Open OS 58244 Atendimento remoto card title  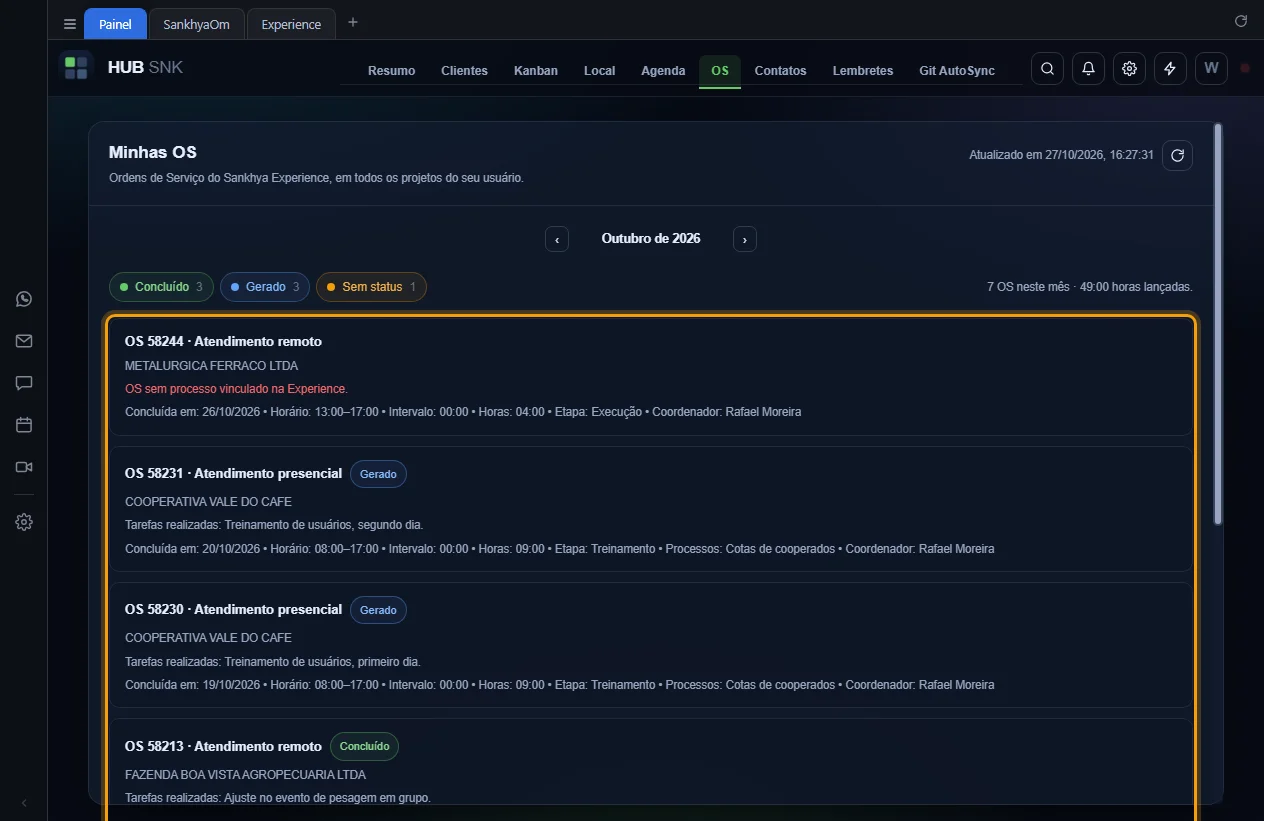[x=223, y=341]
